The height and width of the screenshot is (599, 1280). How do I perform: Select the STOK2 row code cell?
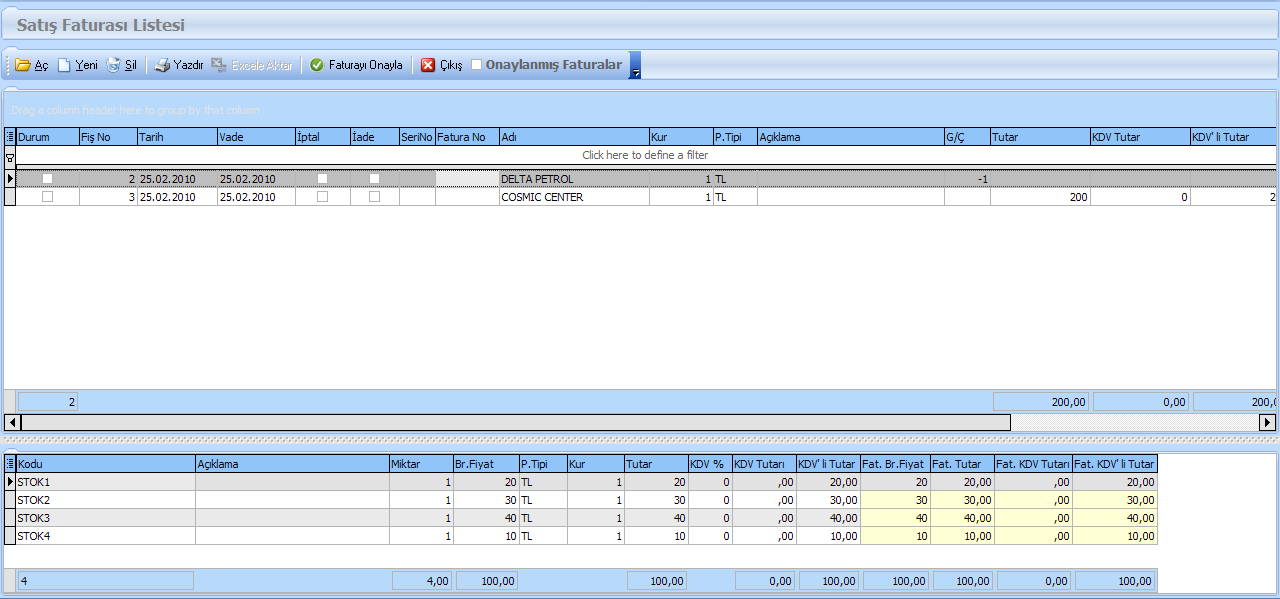click(x=105, y=500)
